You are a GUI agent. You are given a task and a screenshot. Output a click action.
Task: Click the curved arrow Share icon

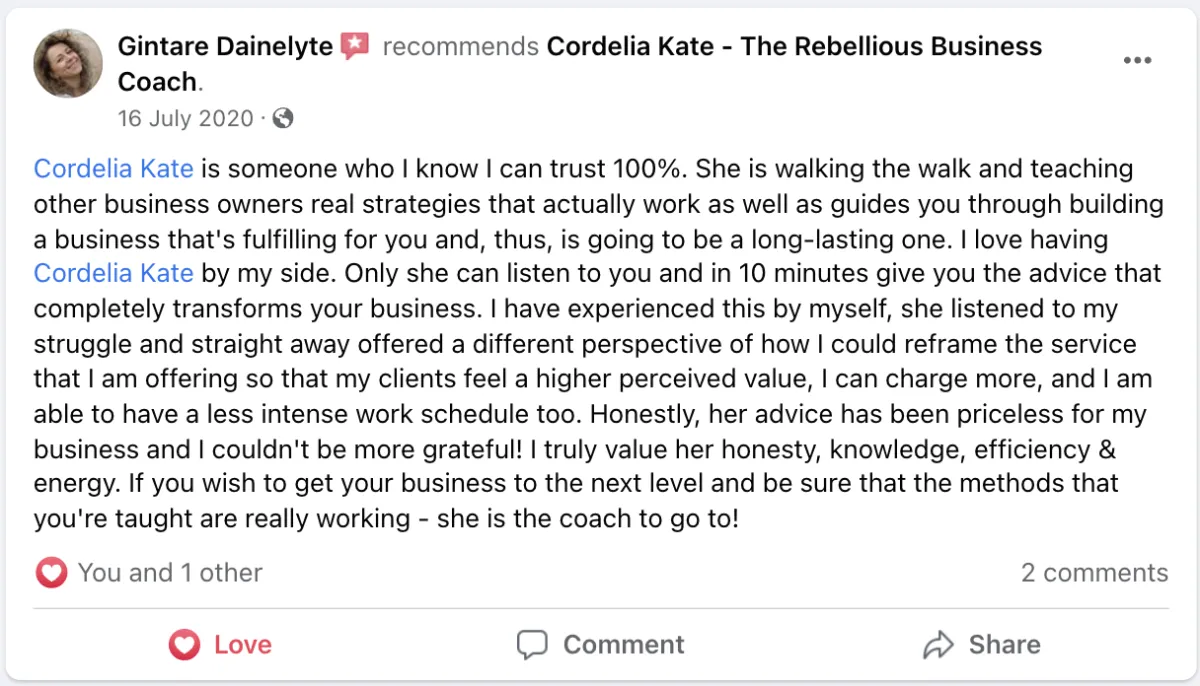point(939,645)
